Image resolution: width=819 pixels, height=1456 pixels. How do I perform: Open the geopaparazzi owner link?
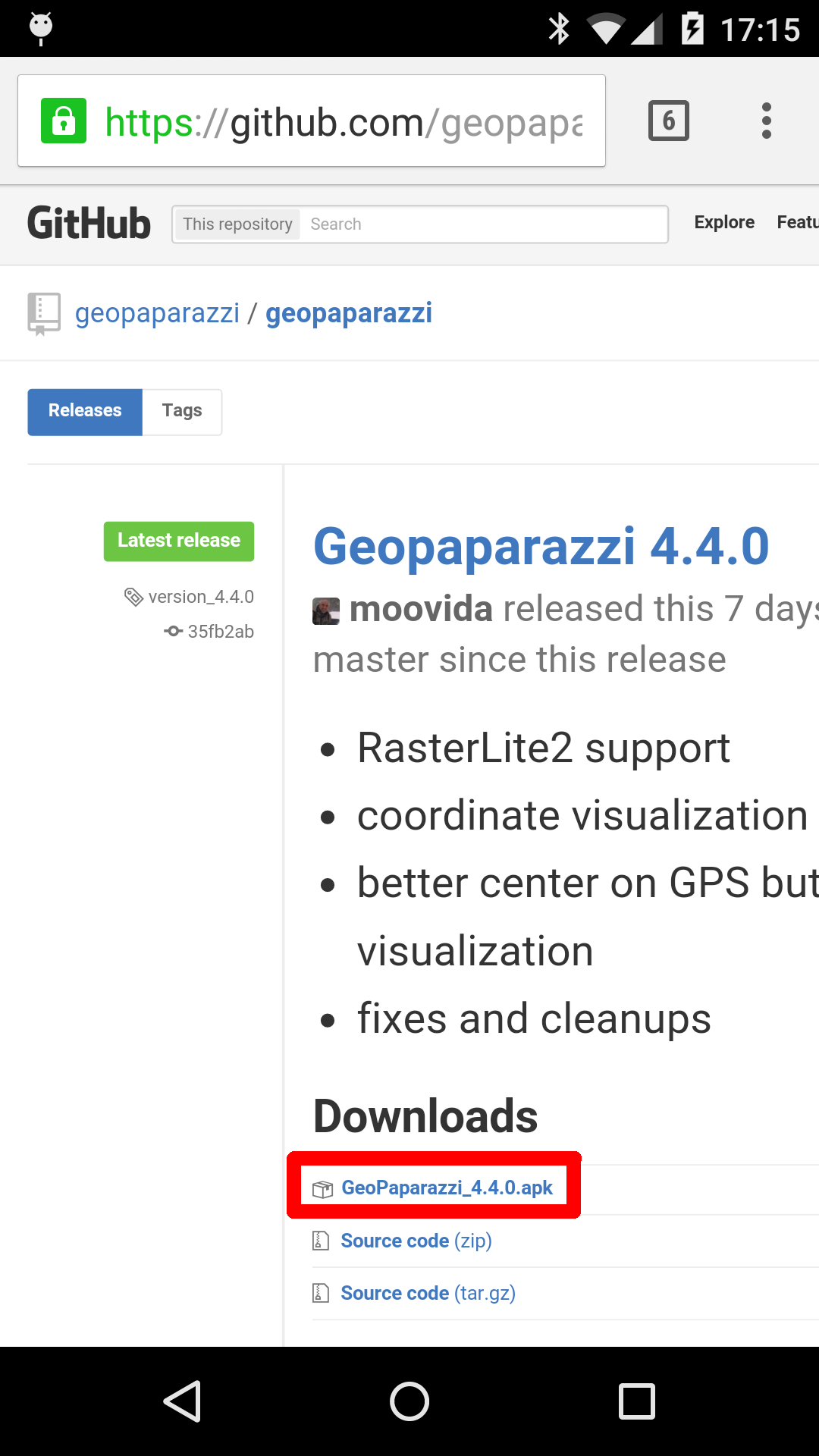157,313
